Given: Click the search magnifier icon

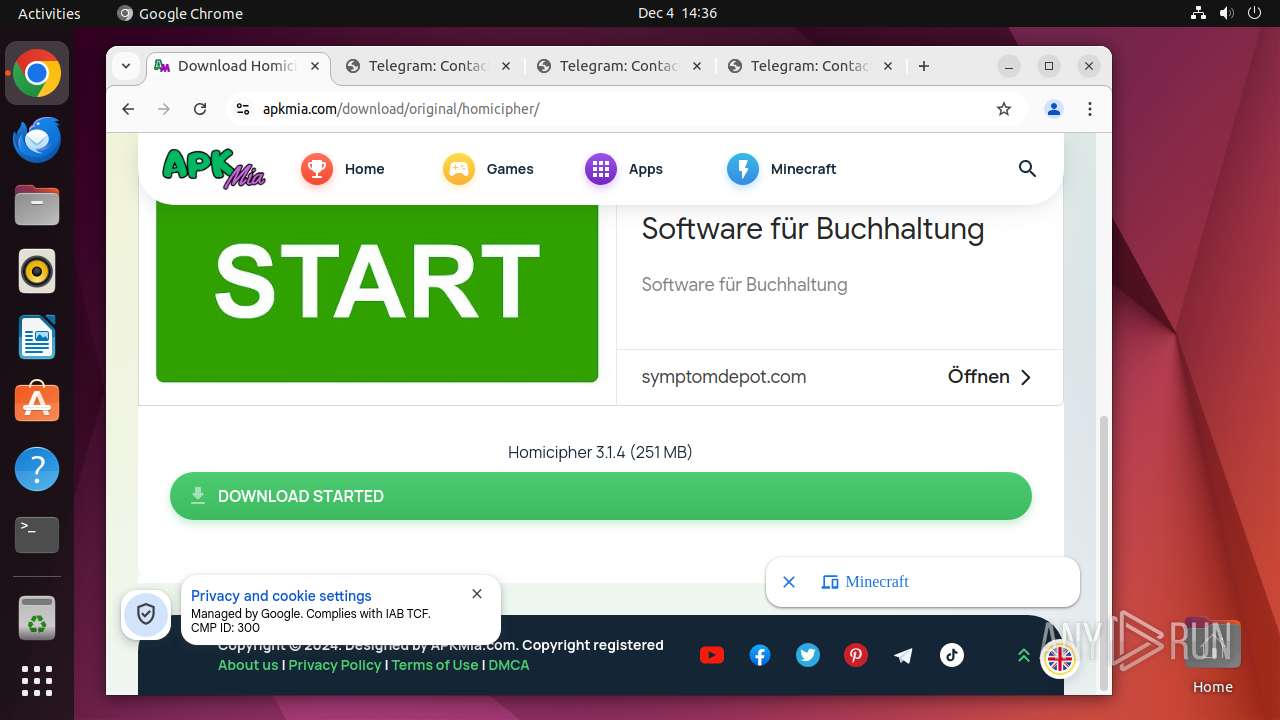Looking at the screenshot, I should click(1027, 169).
